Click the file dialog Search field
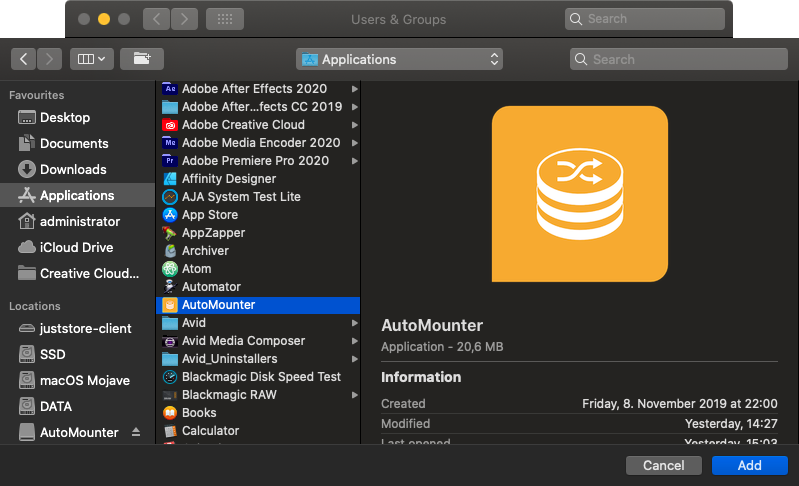The image size is (799, 486). tap(679, 59)
